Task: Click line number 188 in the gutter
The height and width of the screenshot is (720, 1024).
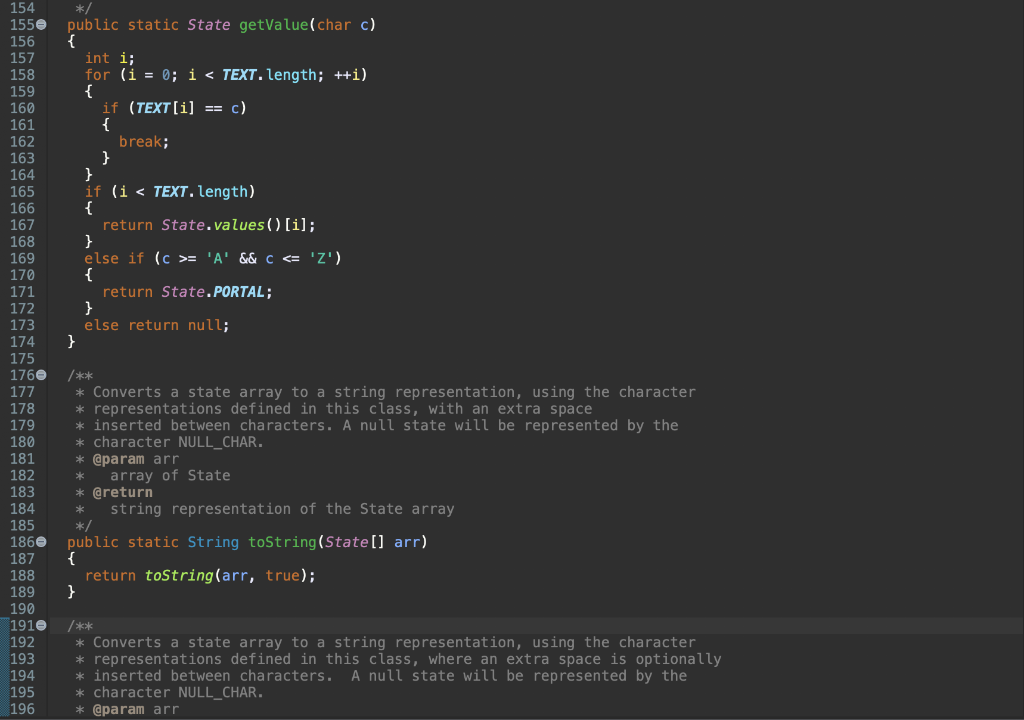Action: point(22,575)
